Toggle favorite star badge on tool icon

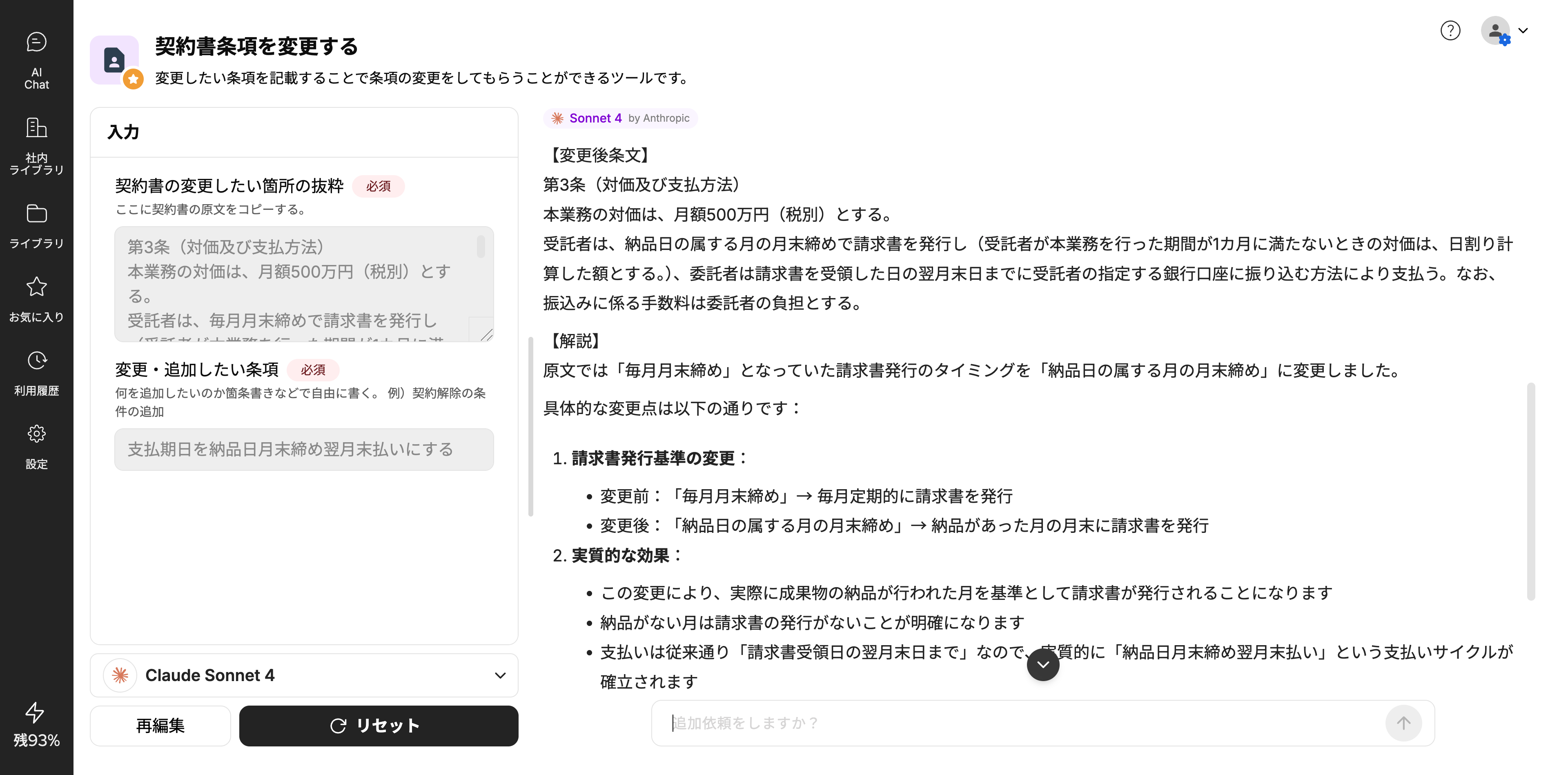[x=133, y=79]
